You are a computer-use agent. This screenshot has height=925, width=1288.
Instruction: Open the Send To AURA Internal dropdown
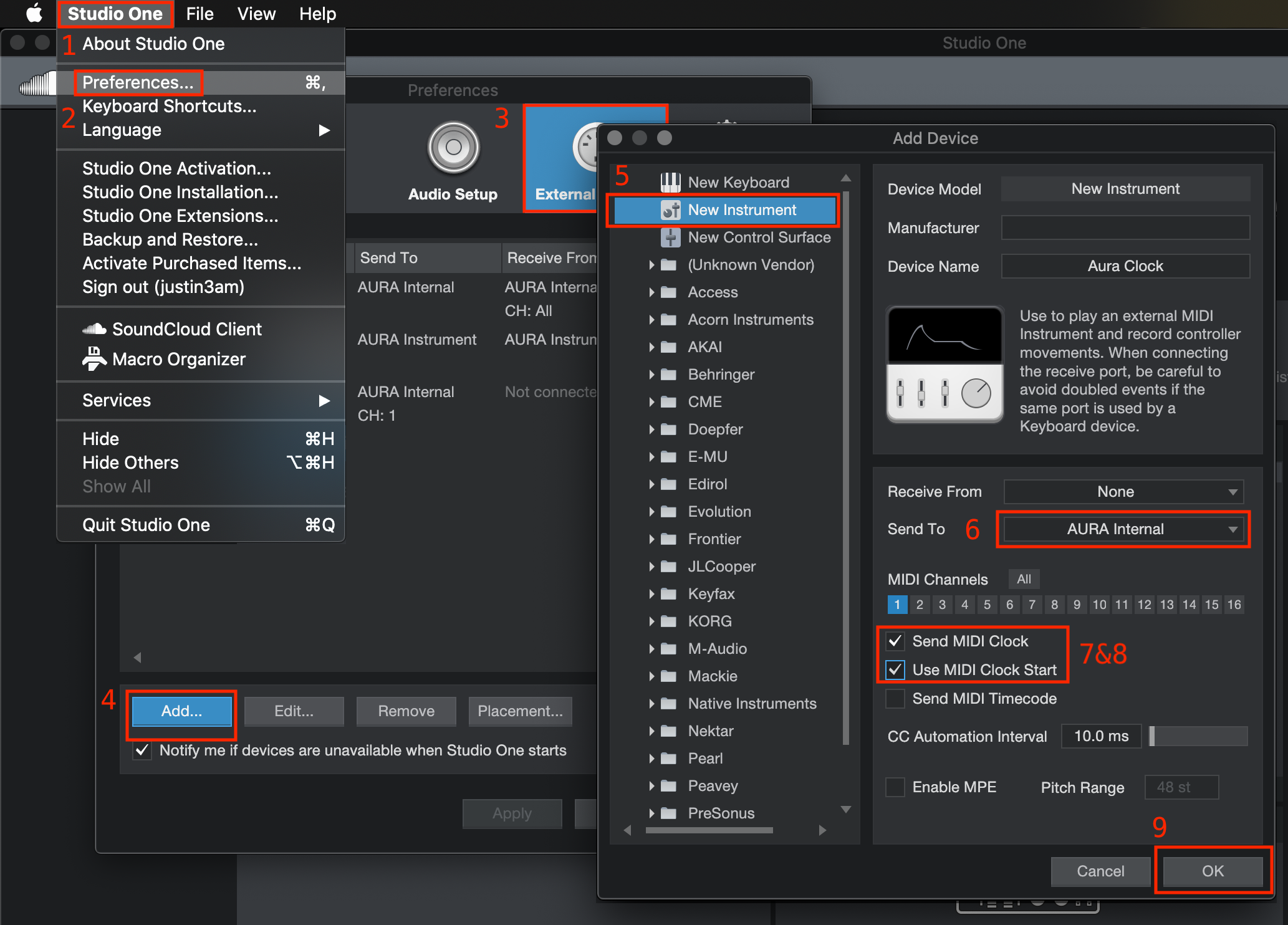click(1123, 529)
